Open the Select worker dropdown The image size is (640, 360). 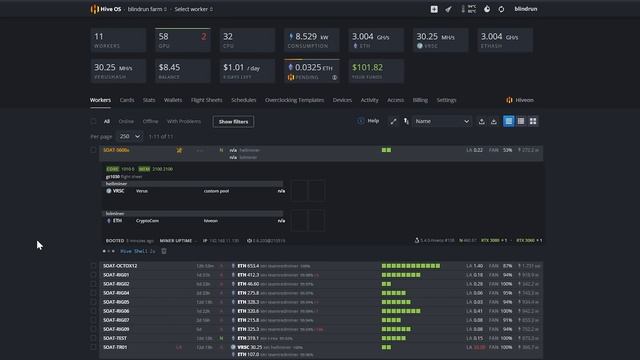[x=193, y=9]
